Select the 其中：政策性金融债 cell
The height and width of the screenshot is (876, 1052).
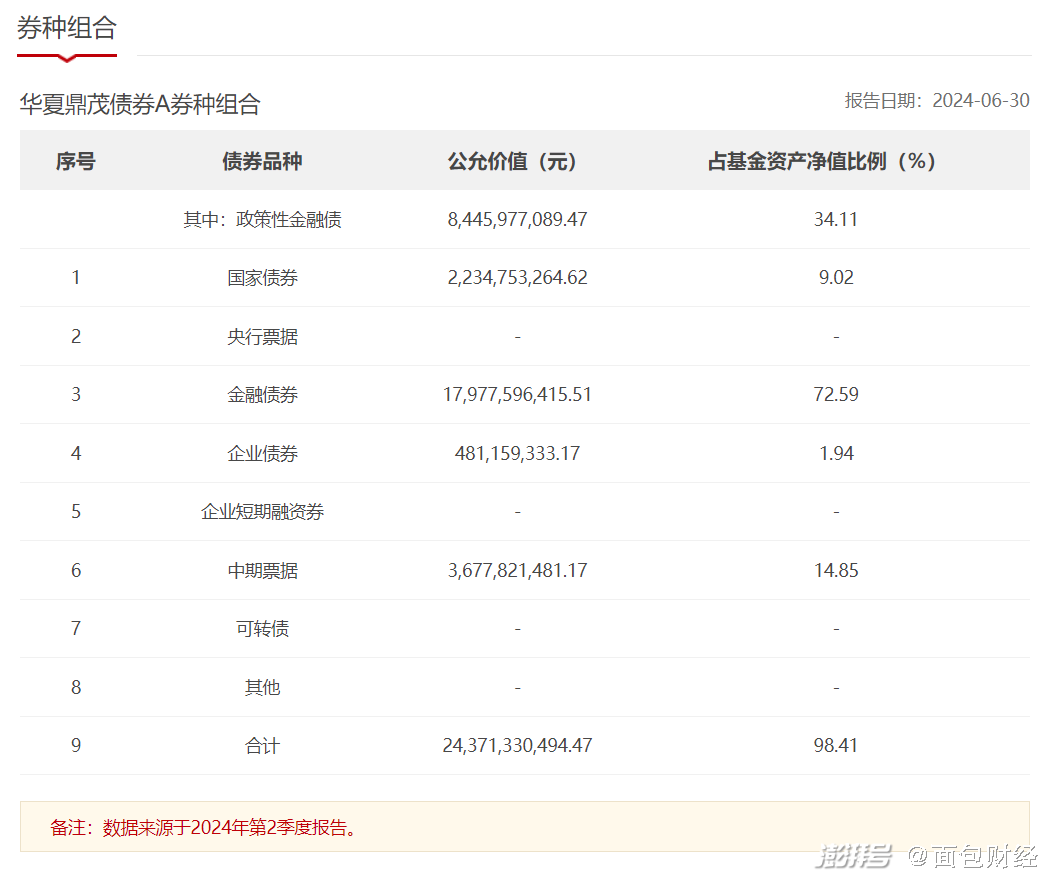tap(262, 219)
